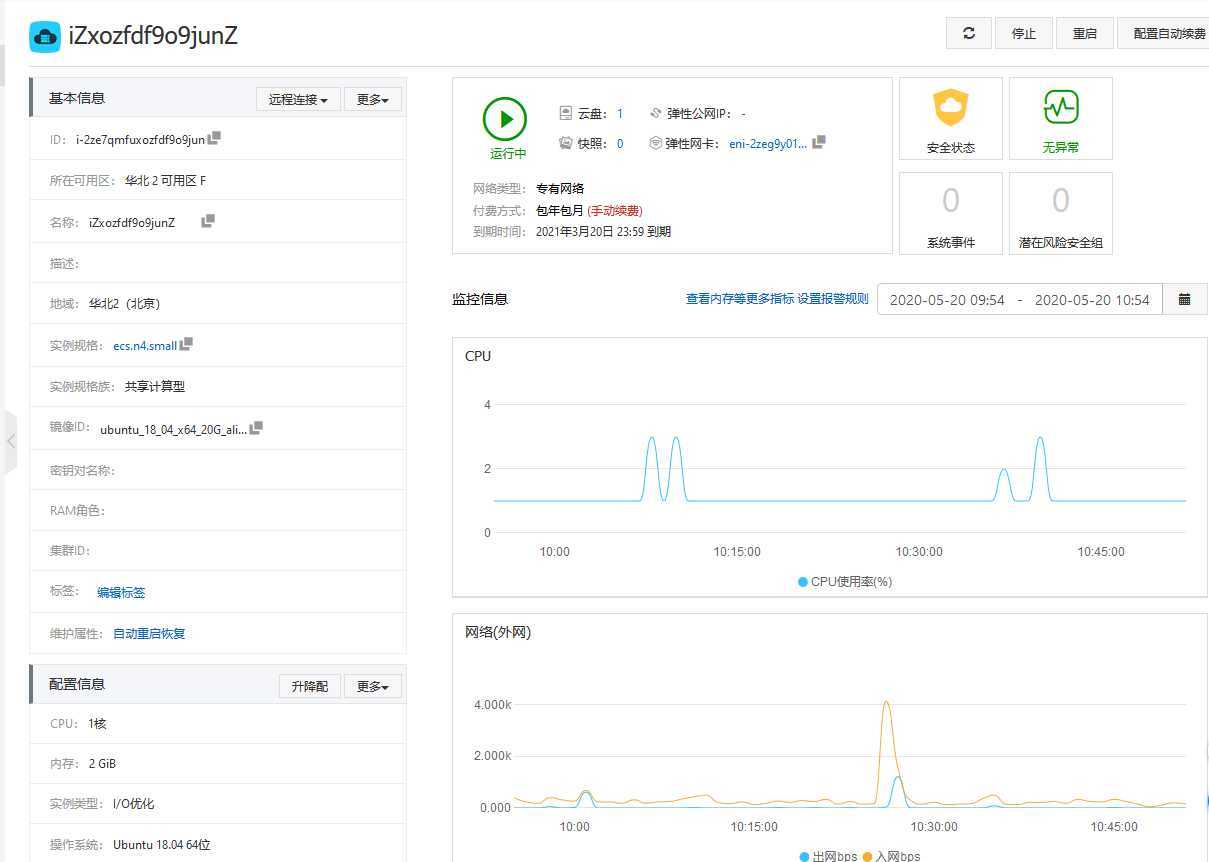Click the 重启 button
The width and height of the screenshot is (1209, 862).
click(x=1085, y=33)
